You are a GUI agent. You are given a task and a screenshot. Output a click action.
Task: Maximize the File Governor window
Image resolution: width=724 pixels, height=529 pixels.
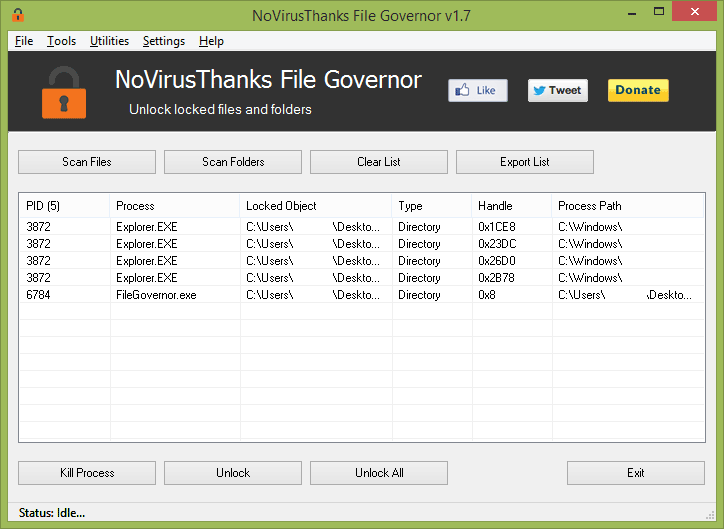(x=659, y=12)
